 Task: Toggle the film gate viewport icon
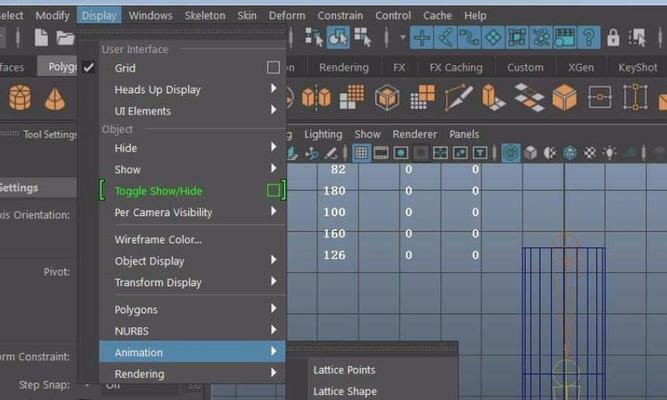pos(381,153)
